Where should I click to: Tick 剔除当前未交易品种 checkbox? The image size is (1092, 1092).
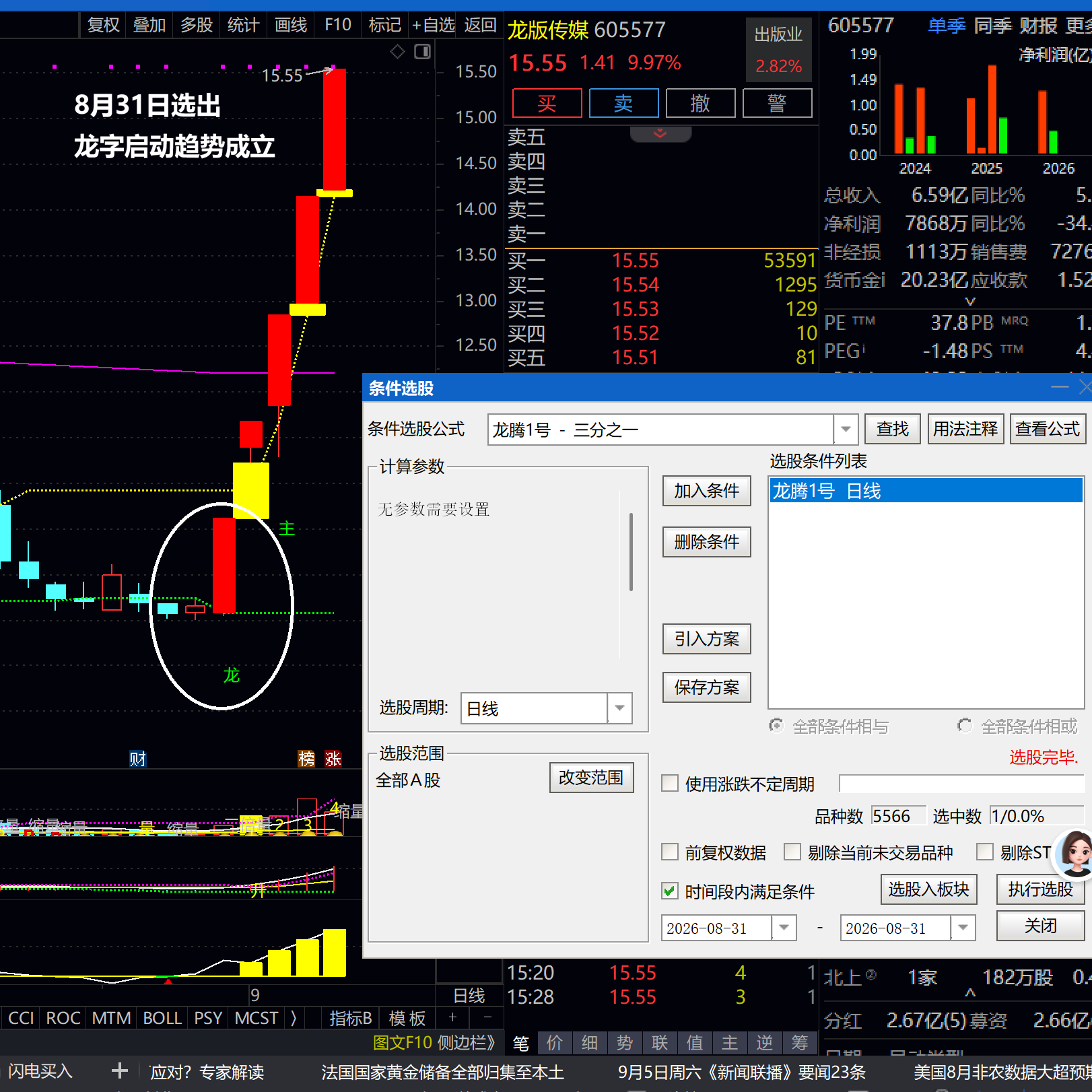pyautogui.click(x=792, y=852)
